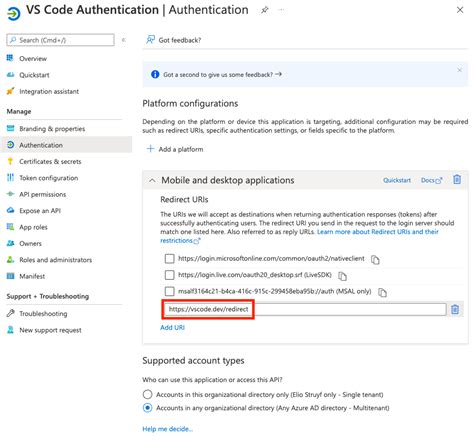Click the Token configuration bars icon

point(10,178)
